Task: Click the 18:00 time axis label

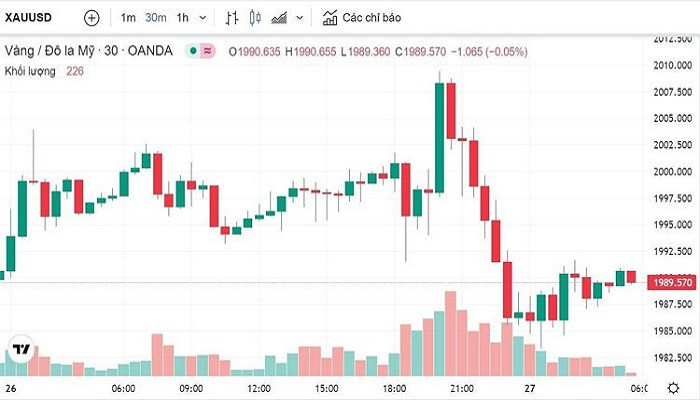Action: pos(393,387)
